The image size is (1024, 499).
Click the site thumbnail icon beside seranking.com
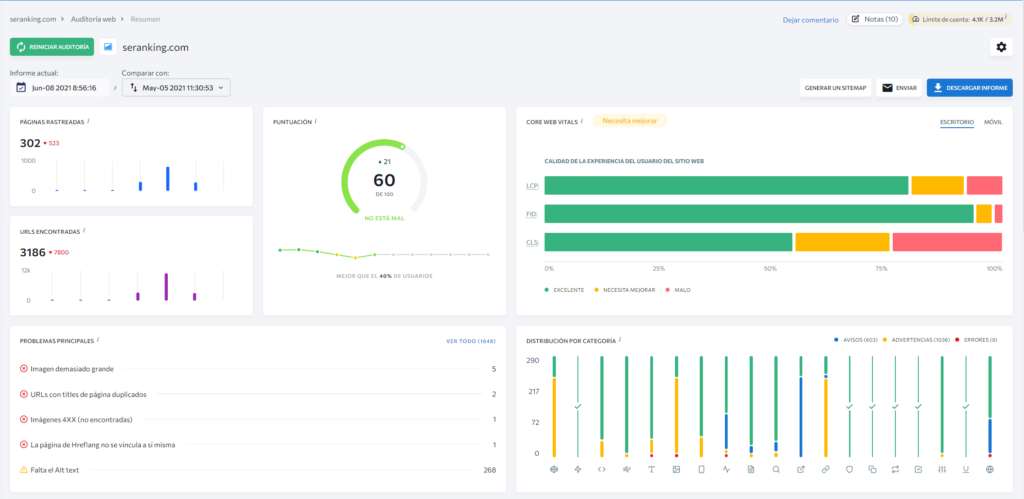108,47
